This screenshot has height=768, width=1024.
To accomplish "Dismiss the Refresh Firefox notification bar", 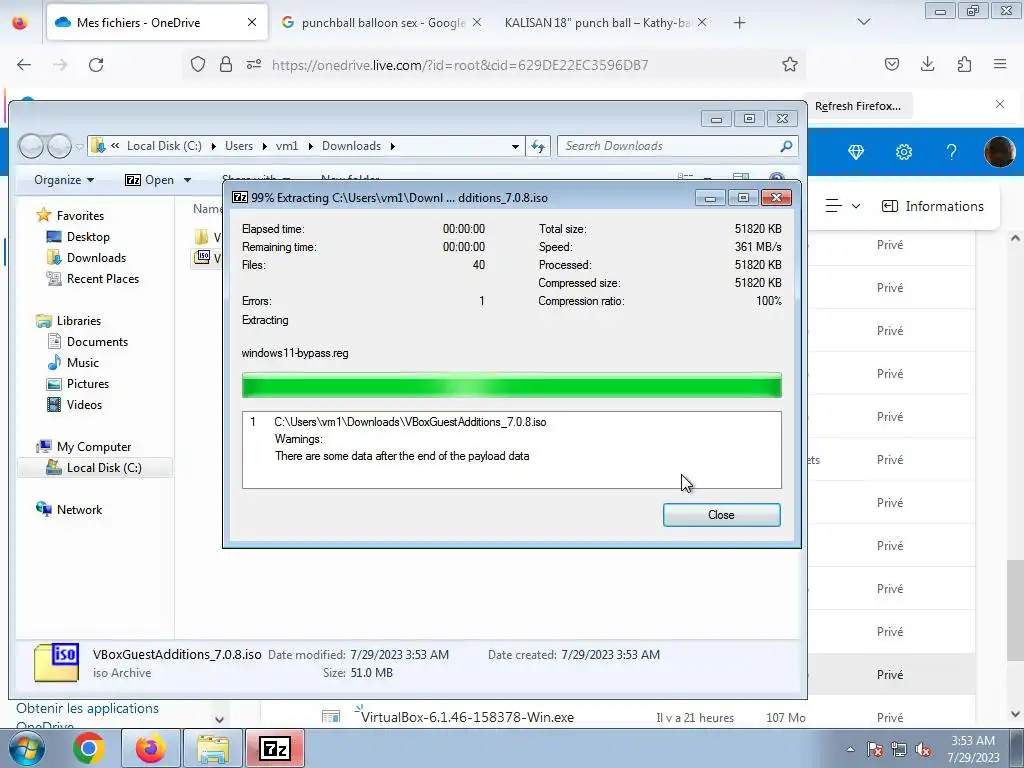I will tap(1000, 104).
